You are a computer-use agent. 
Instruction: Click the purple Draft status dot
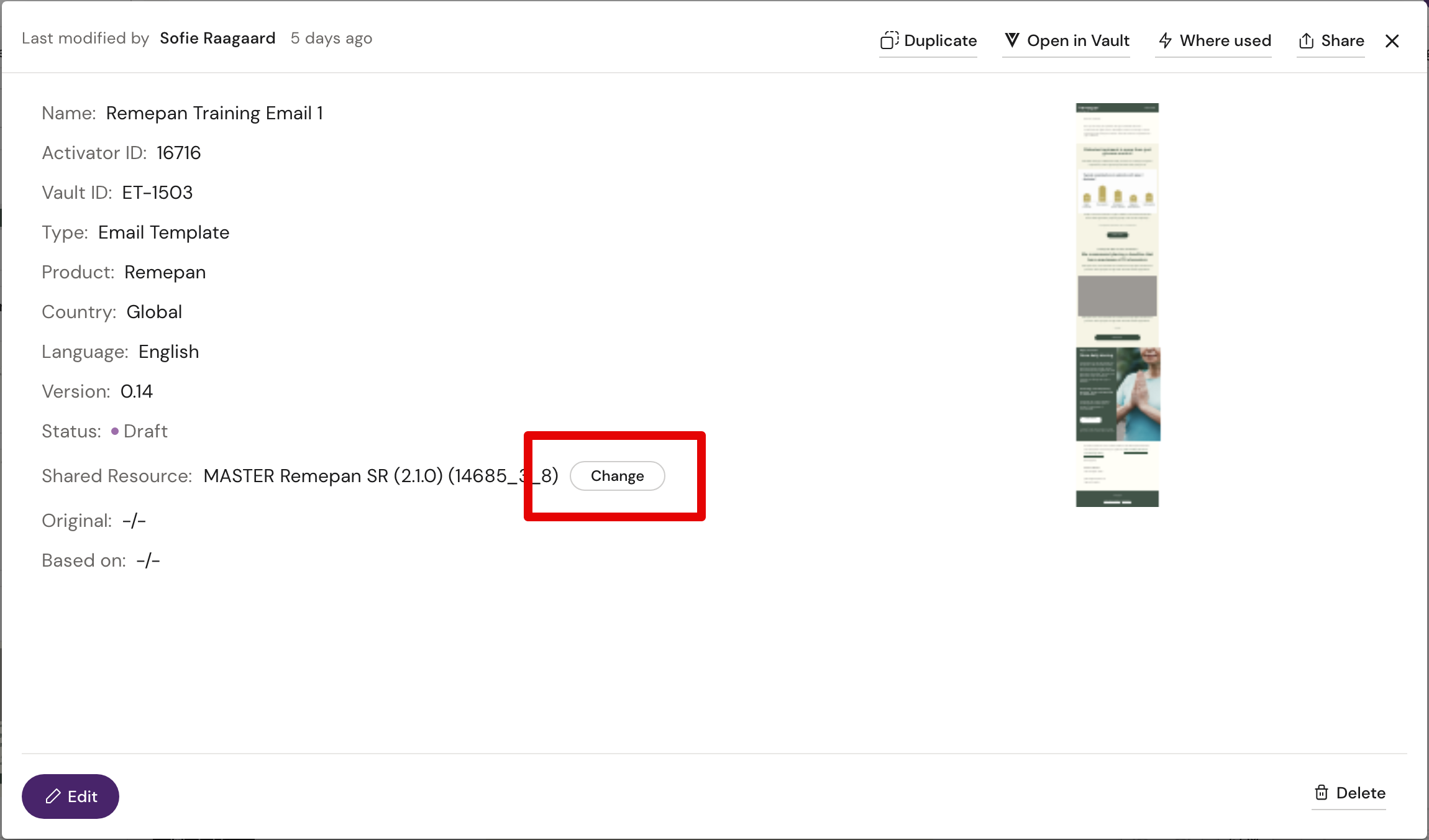coord(115,431)
